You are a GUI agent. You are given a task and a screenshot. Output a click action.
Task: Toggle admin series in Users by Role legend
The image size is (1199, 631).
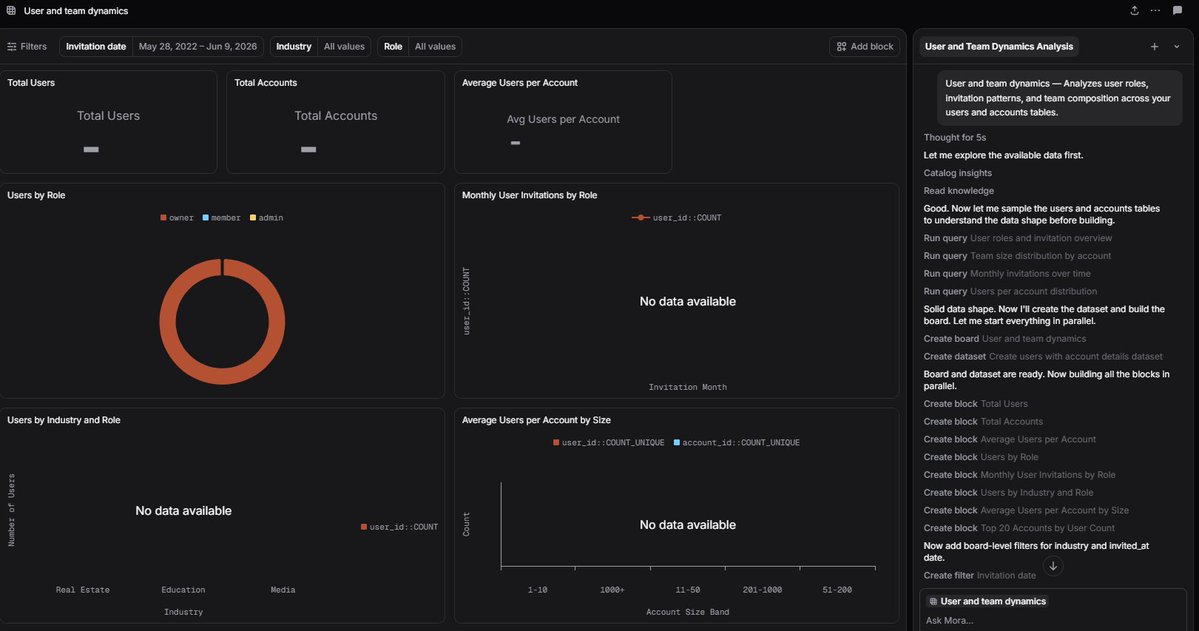(x=266, y=218)
